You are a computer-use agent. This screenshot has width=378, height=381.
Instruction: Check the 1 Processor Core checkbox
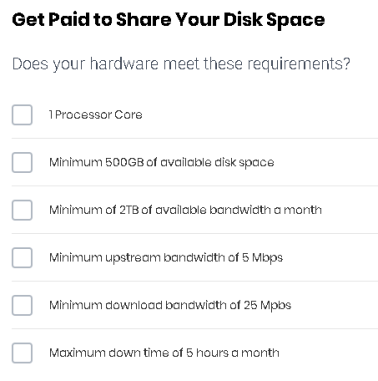(22, 115)
